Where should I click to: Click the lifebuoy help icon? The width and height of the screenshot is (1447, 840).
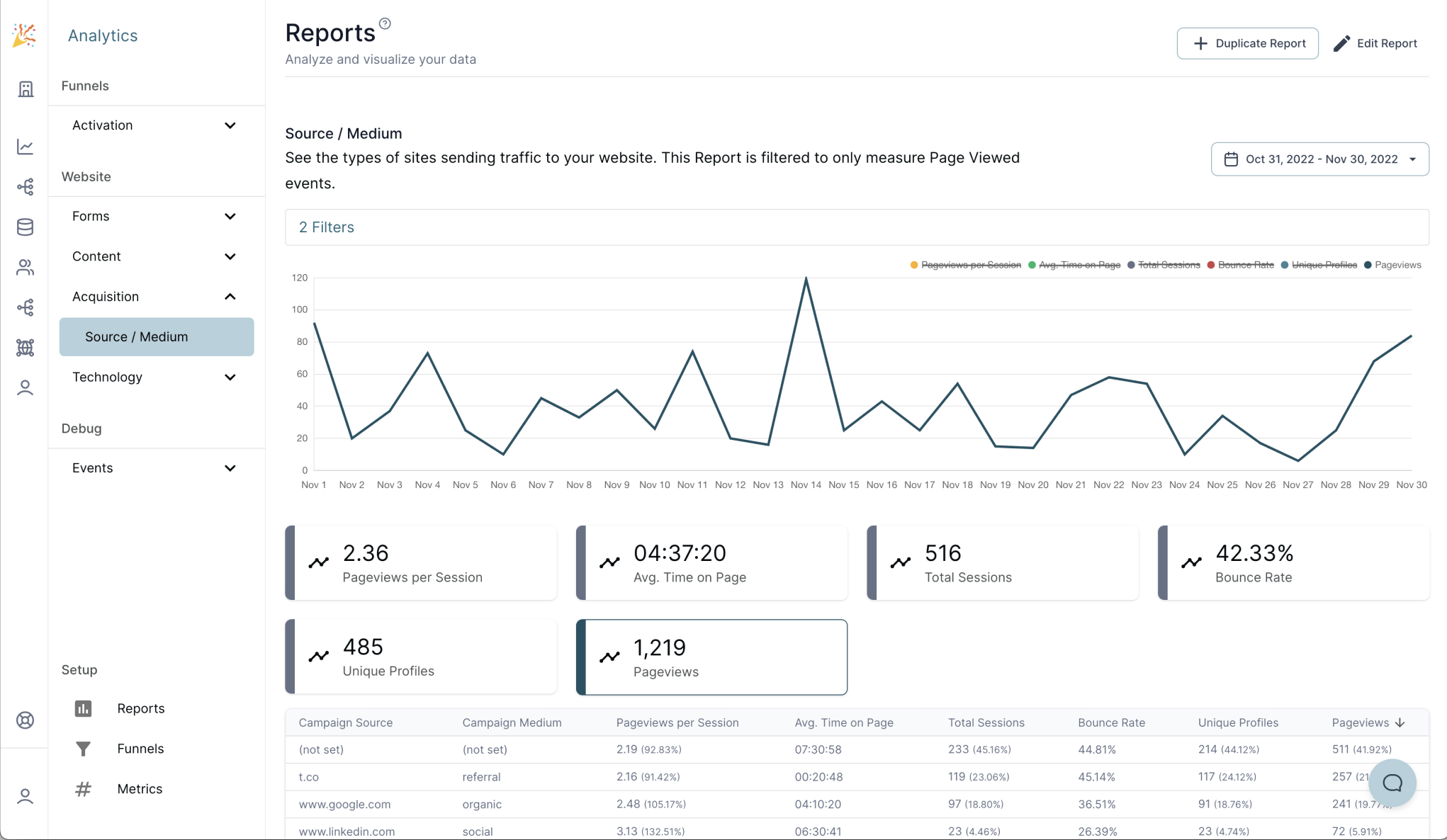click(26, 720)
